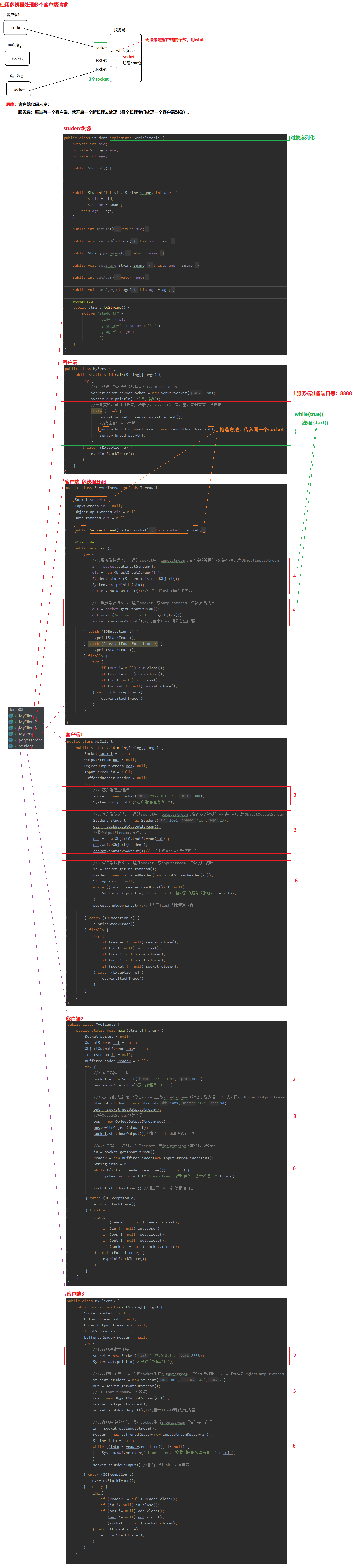Click the red "服务端准备端口号: 8888" annotation

click(x=322, y=393)
